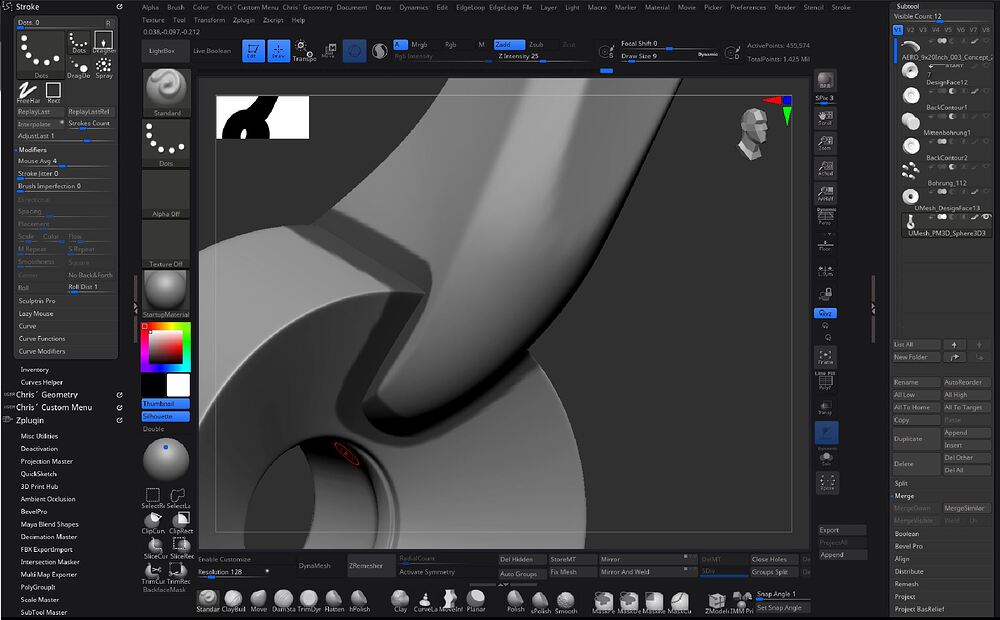
Task: Click the BPR render icon
Action: tap(825, 81)
